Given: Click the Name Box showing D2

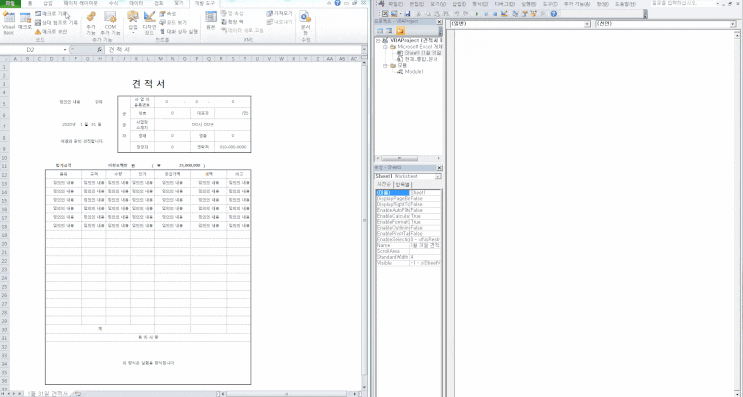Looking at the screenshot, I should coord(30,50).
